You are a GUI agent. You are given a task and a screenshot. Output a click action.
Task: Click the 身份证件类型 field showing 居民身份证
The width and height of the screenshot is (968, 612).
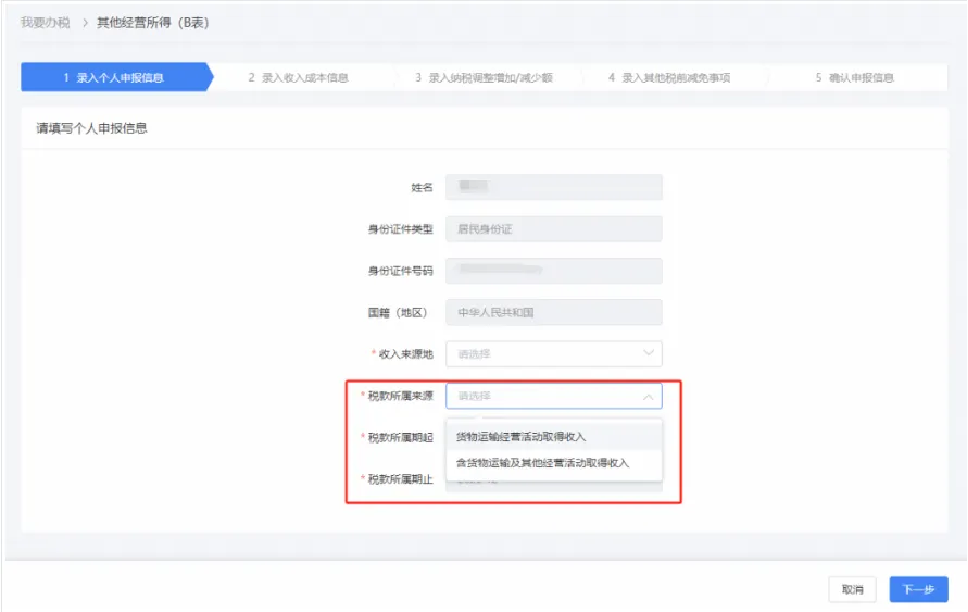(x=555, y=228)
